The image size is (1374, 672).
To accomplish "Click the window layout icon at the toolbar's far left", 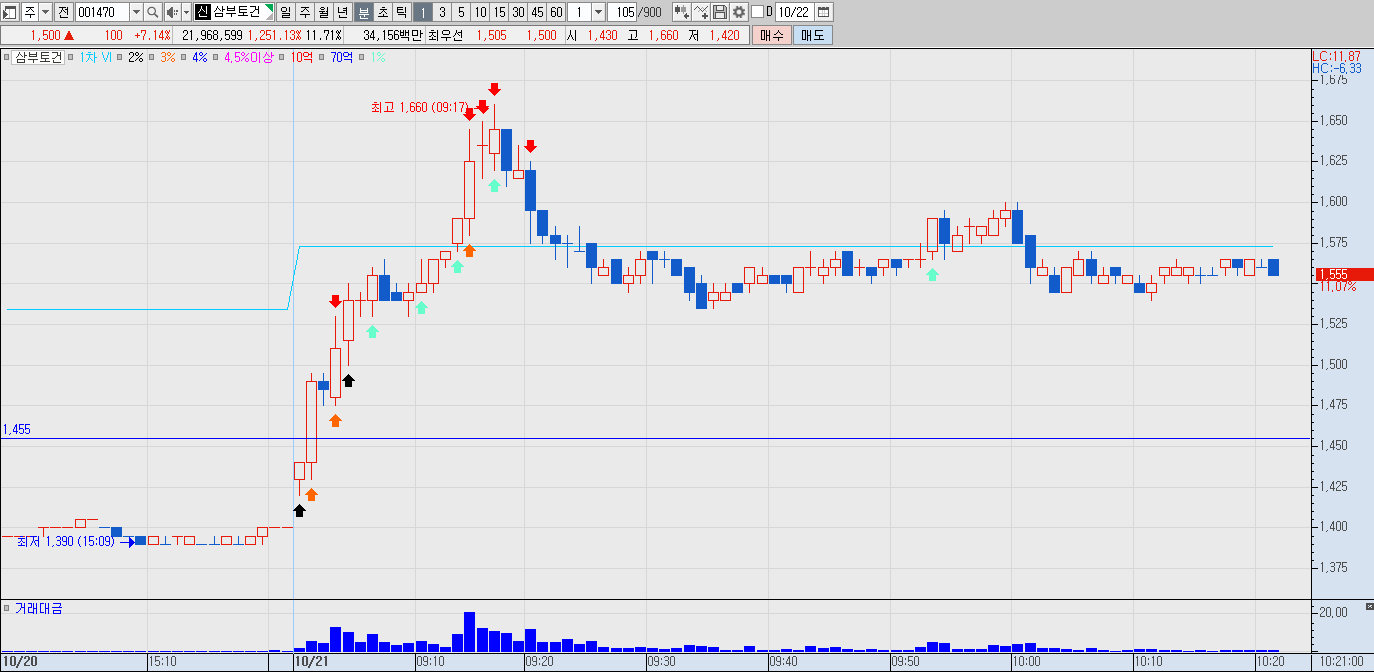I will pyautogui.click(x=9, y=12).
